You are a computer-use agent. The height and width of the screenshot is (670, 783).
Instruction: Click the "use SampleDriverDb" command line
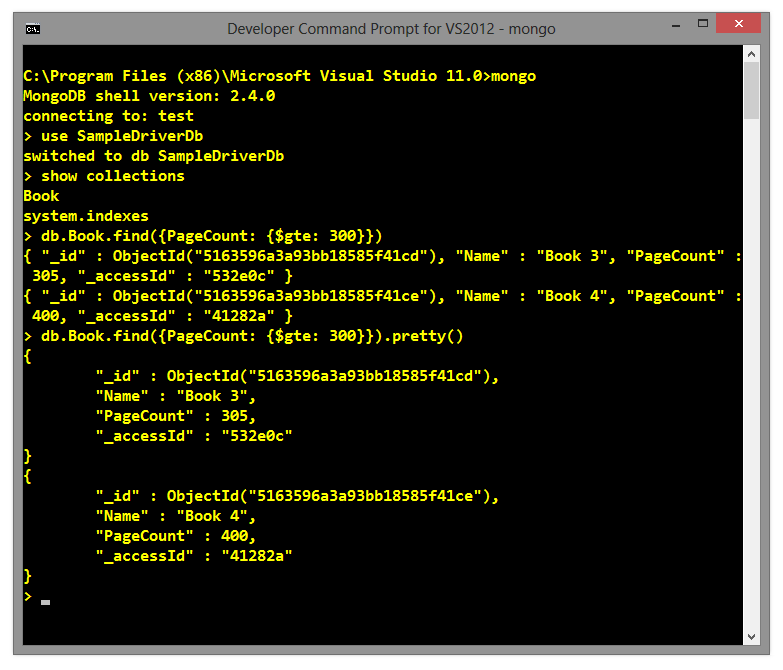(118, 136)
